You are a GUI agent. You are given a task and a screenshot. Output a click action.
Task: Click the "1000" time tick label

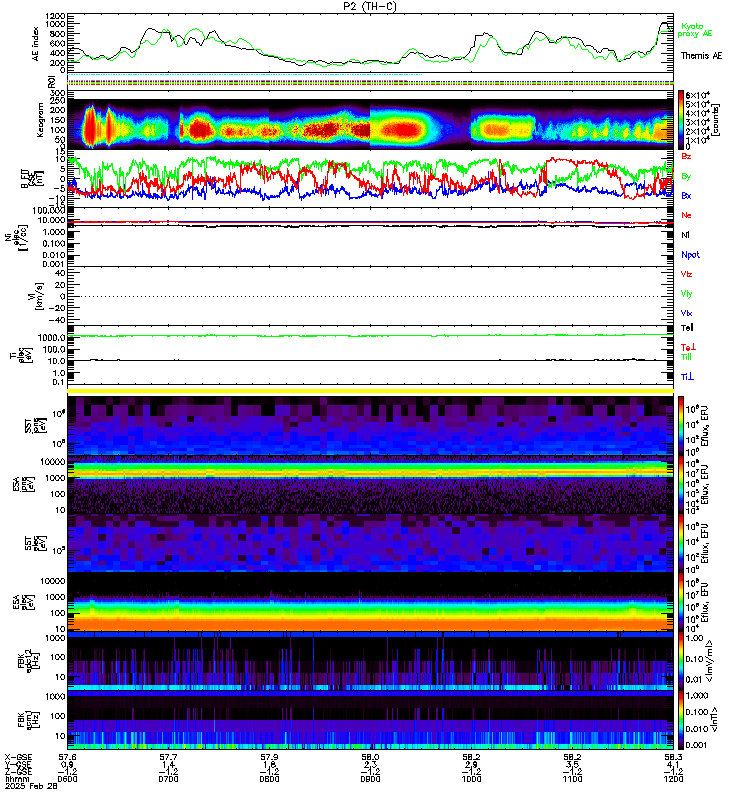pyautogui.click(x=471, y=779)
